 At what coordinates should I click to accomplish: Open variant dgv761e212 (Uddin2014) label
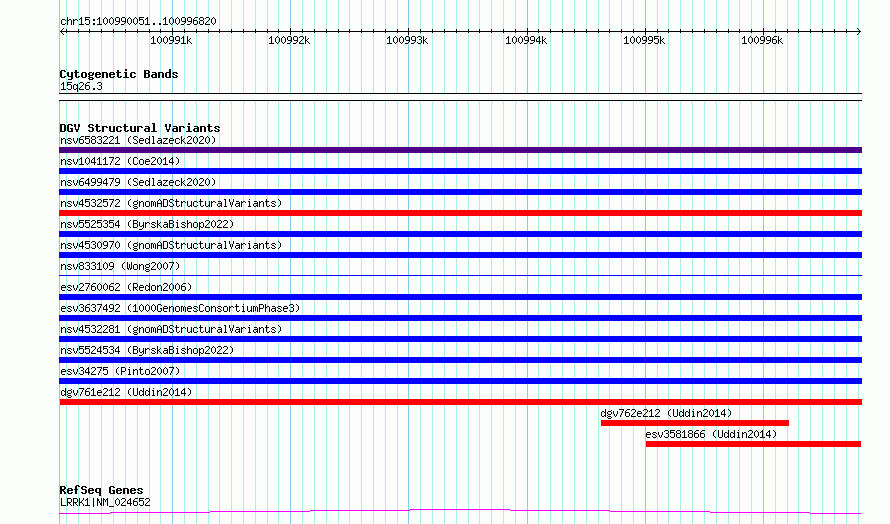coord(126,392)
